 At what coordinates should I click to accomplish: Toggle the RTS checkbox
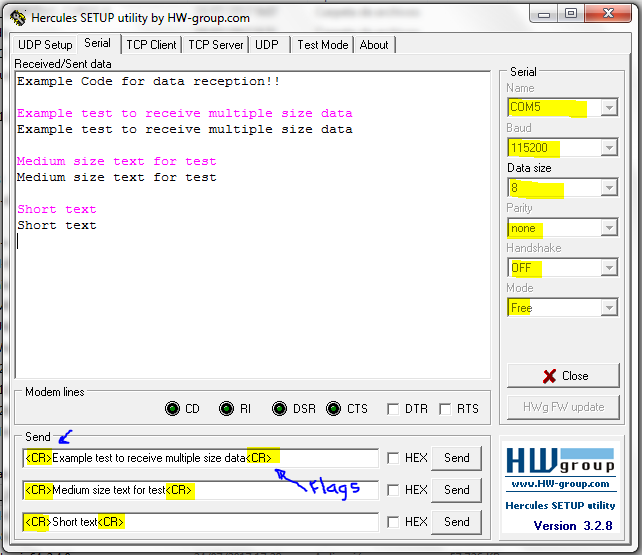point(445,409)
